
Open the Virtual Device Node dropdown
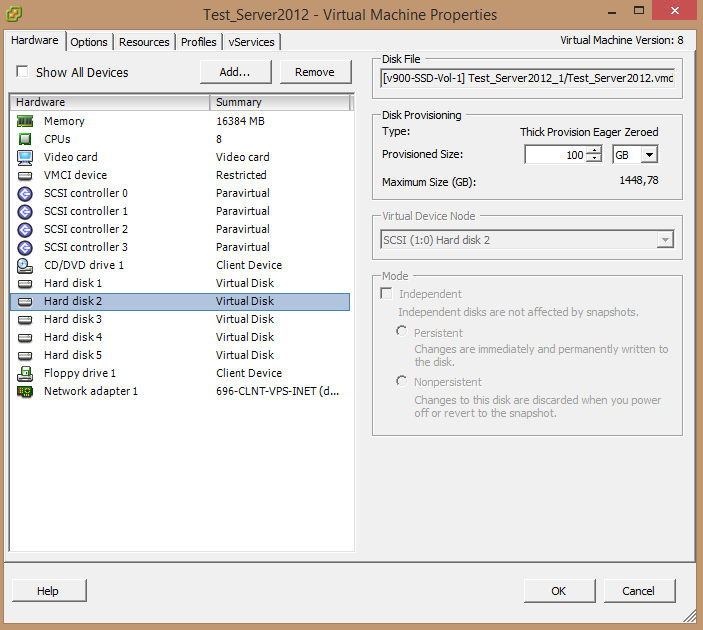(x=665, y=240)
